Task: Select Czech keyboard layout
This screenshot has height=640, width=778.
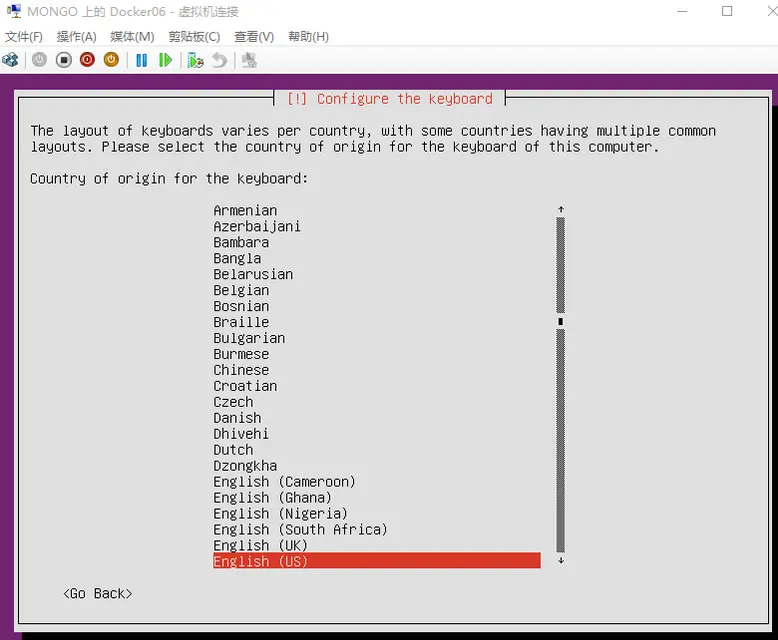Action: pyautogui.click(x=233, y=402)
